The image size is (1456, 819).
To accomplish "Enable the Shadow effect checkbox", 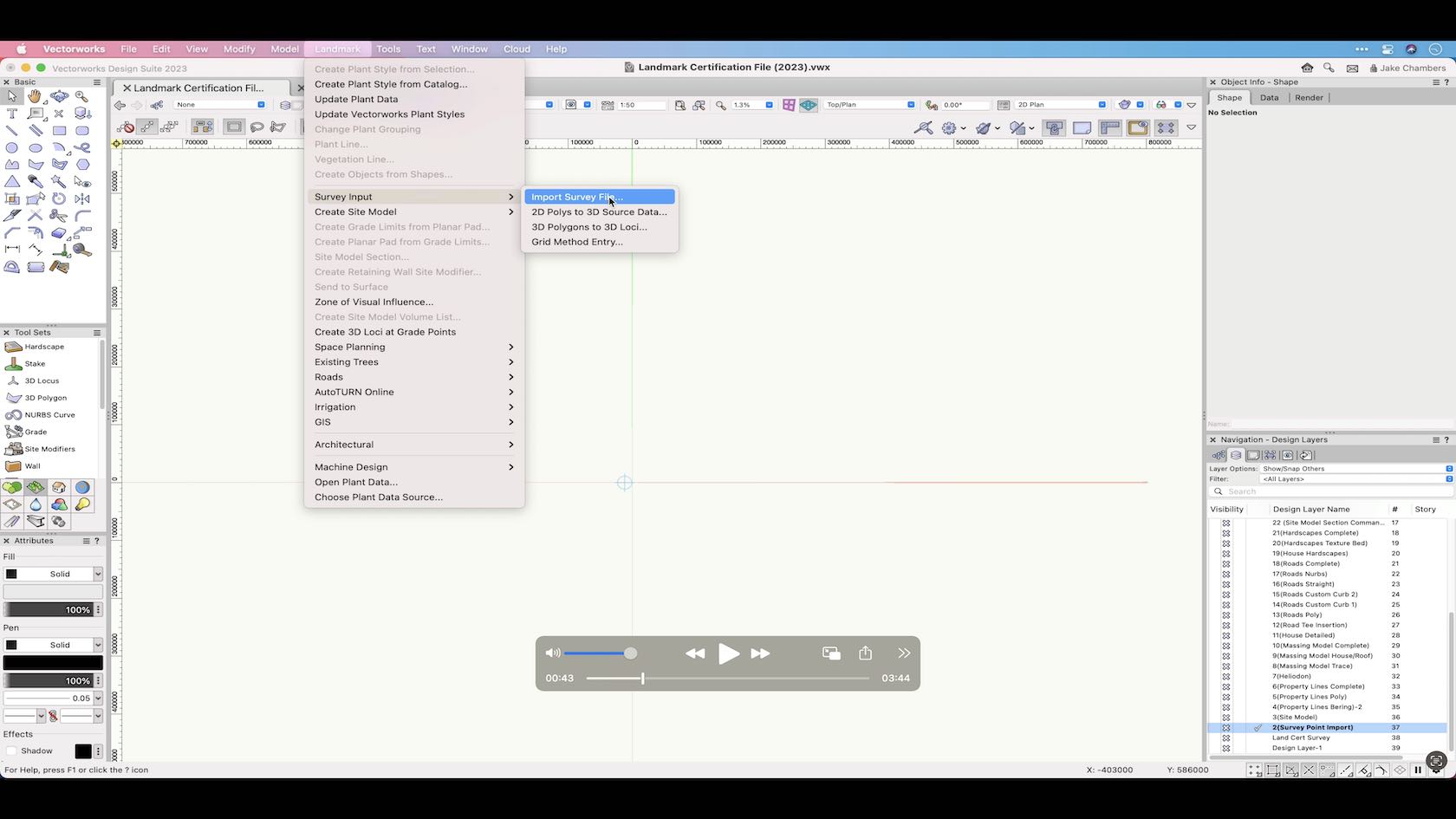I will click(x=11, y=751).
